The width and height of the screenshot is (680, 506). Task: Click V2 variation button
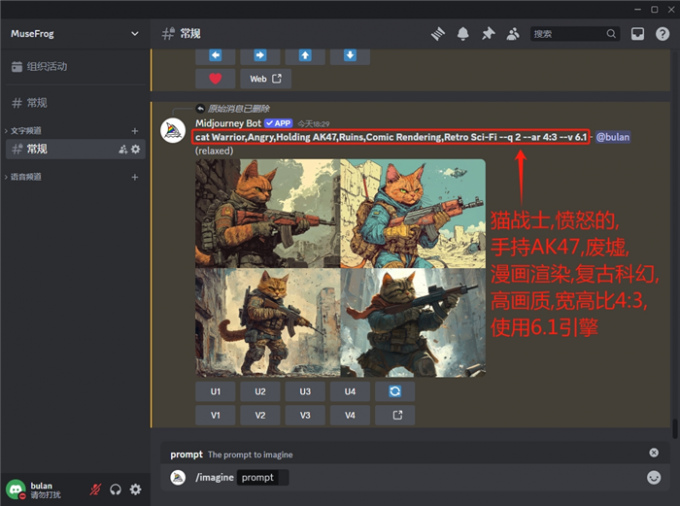click(x=260, y=415)
